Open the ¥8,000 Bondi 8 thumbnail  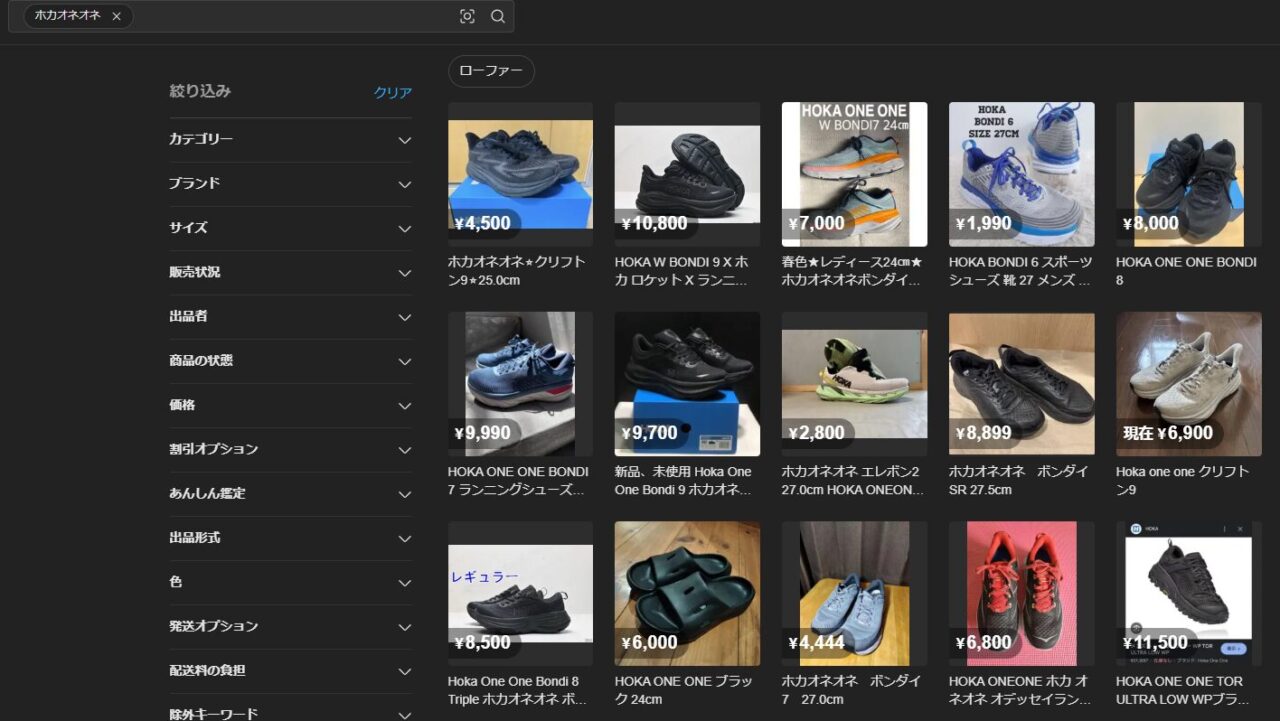[1189, 174]
